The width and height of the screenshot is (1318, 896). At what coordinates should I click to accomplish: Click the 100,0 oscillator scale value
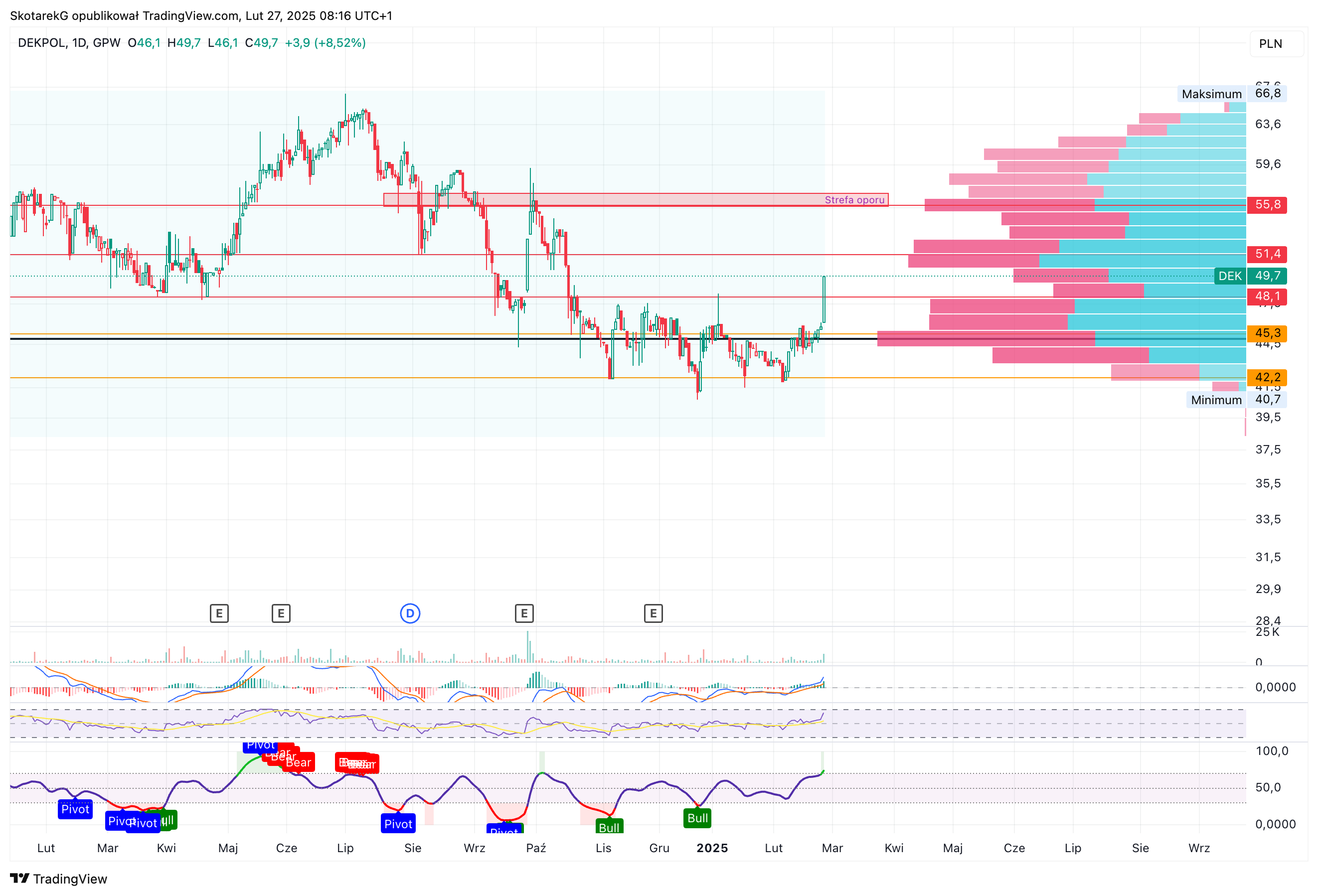point(1272,751)
